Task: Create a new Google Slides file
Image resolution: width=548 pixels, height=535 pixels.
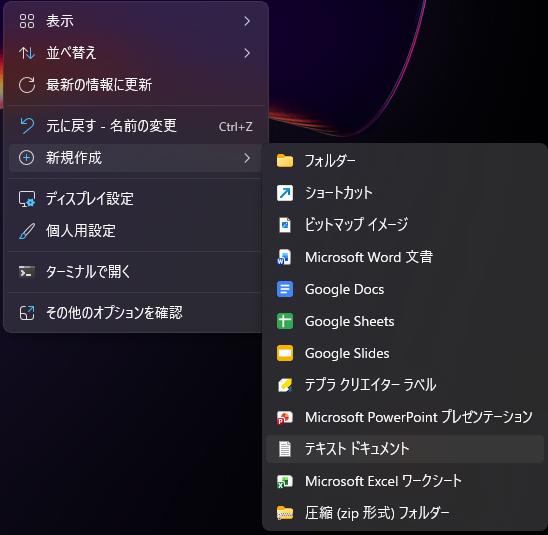Action: (405, 353)
